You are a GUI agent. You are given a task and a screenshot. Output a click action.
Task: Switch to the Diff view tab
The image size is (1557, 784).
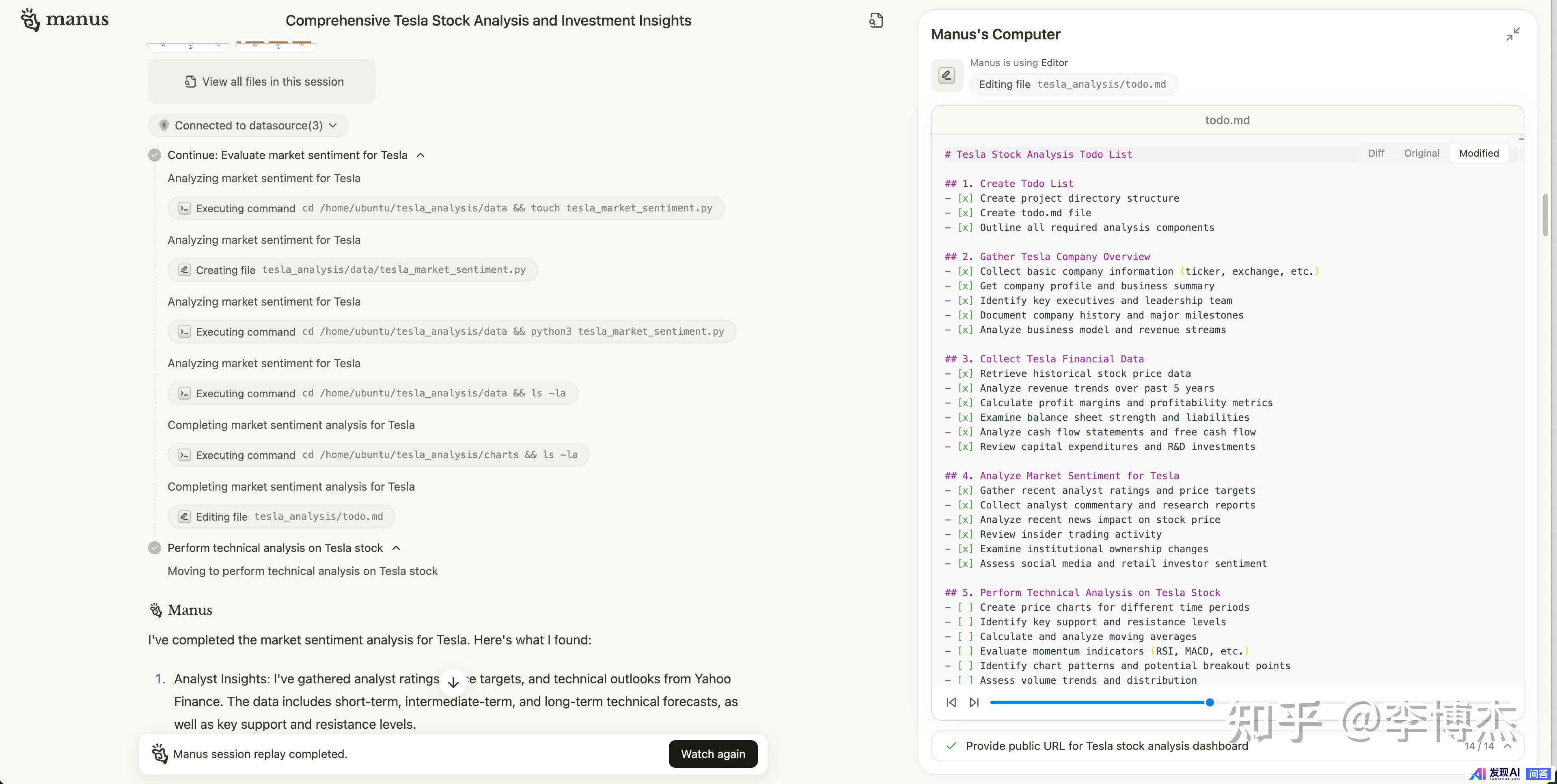coord(1376,153)
